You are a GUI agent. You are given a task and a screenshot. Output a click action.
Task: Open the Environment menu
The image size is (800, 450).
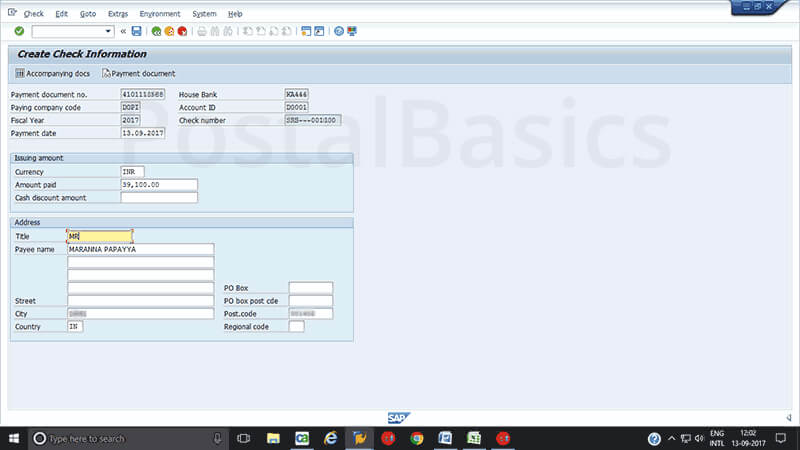tap(160, 14)
